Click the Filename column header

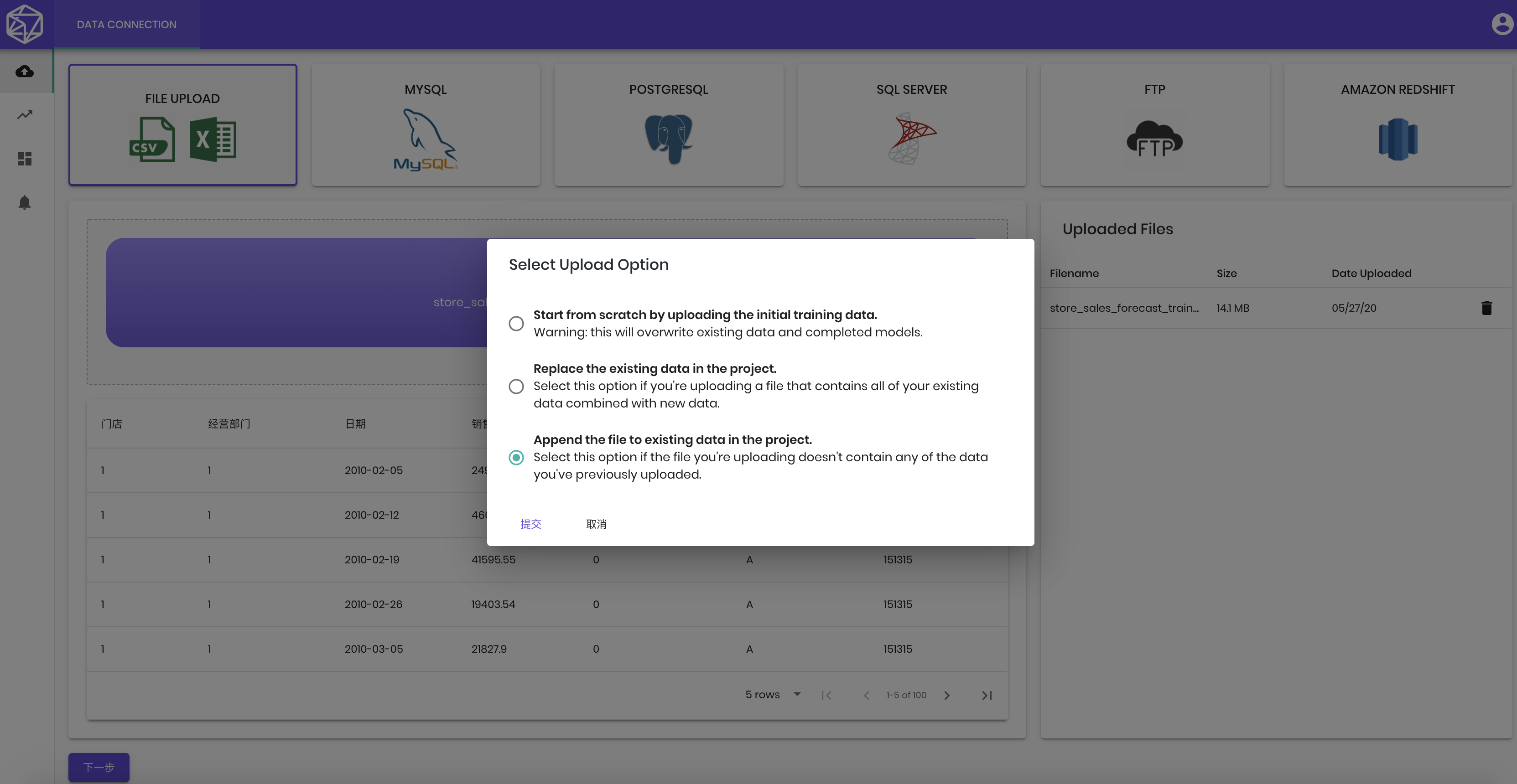(x=1074, y=273)
